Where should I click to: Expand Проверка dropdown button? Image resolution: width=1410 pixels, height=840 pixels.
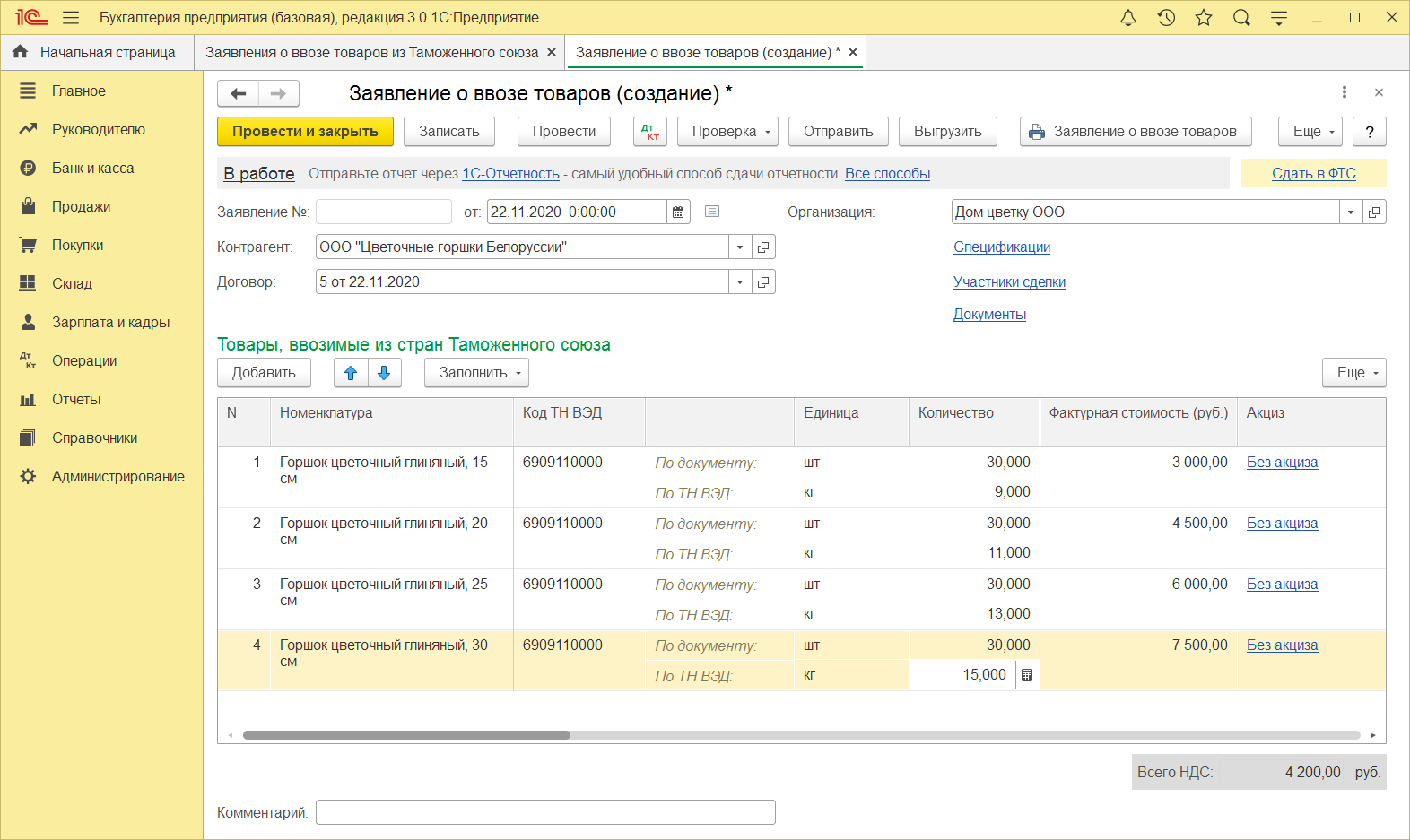(727, 132)
